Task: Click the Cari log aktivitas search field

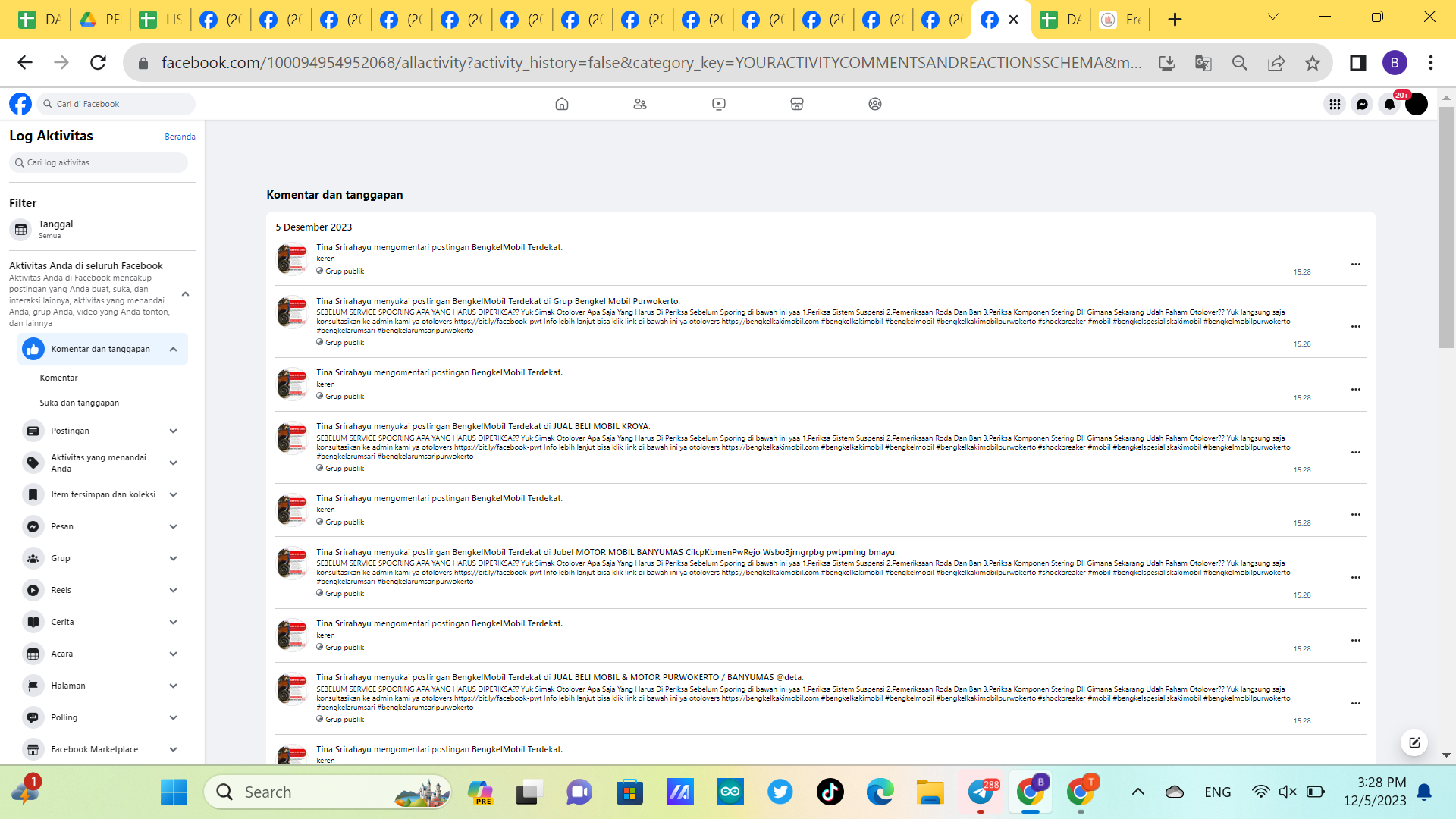Action: pyautogui.click(x=99, y=162)
